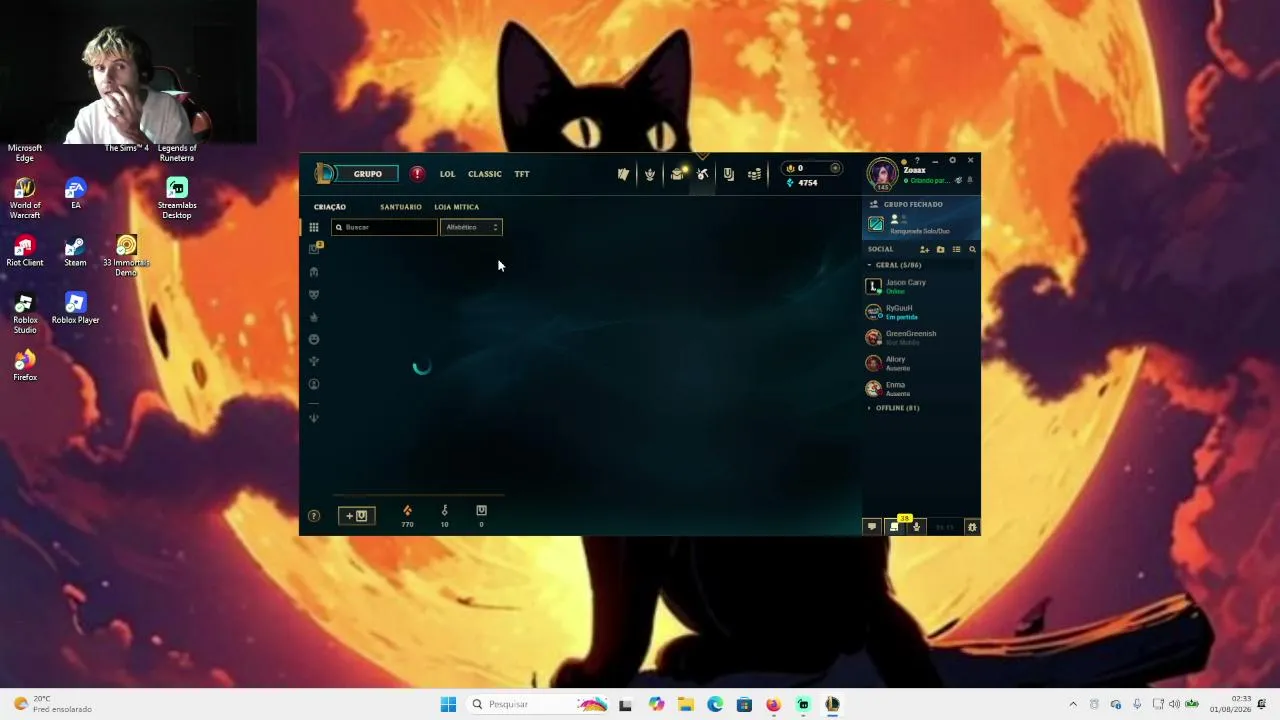
Task: Open Streamlabs Desktop shortcut
Action: coord(177,198)
